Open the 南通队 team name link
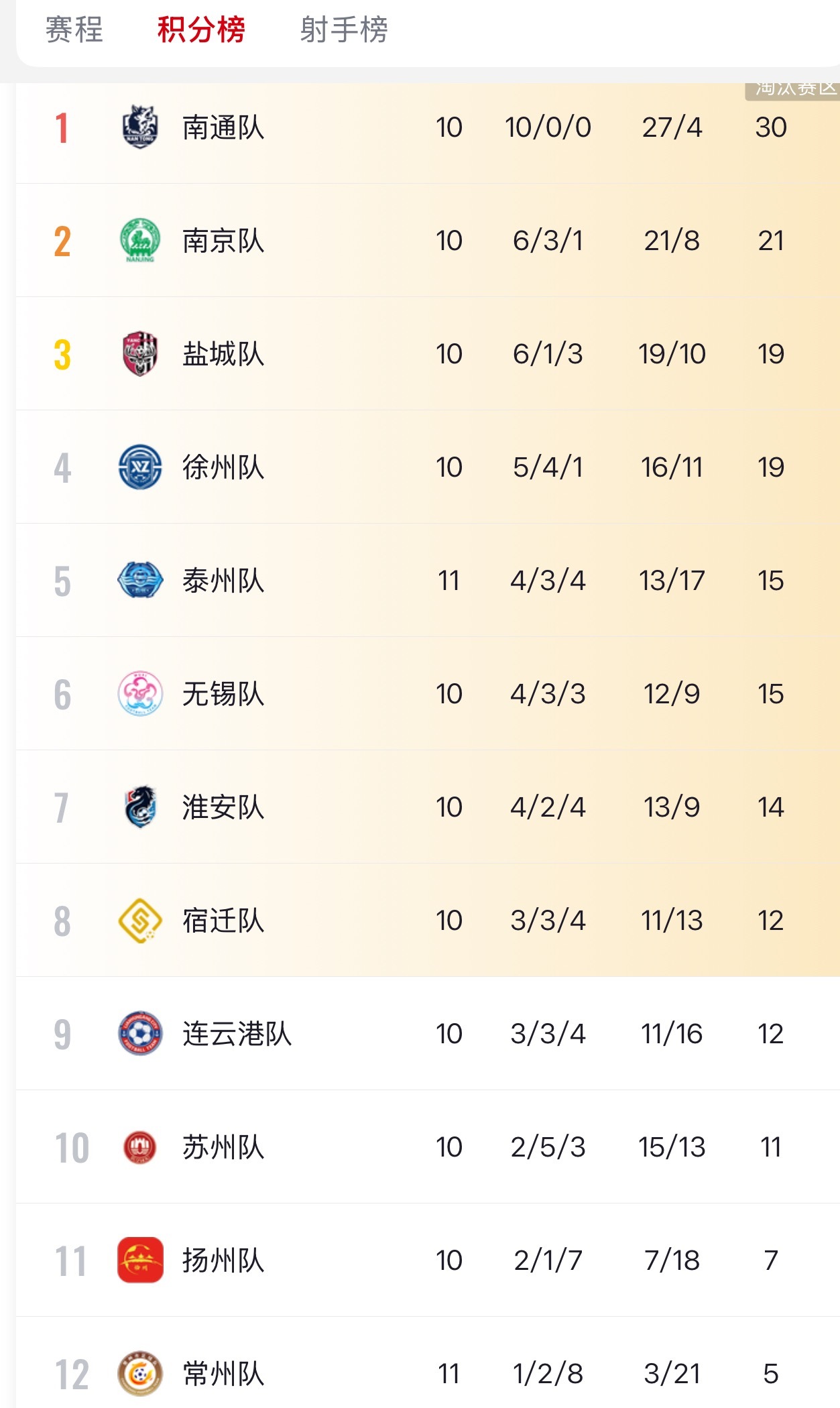This screenshot has height=1408, width=840. (x=223, y=127)
